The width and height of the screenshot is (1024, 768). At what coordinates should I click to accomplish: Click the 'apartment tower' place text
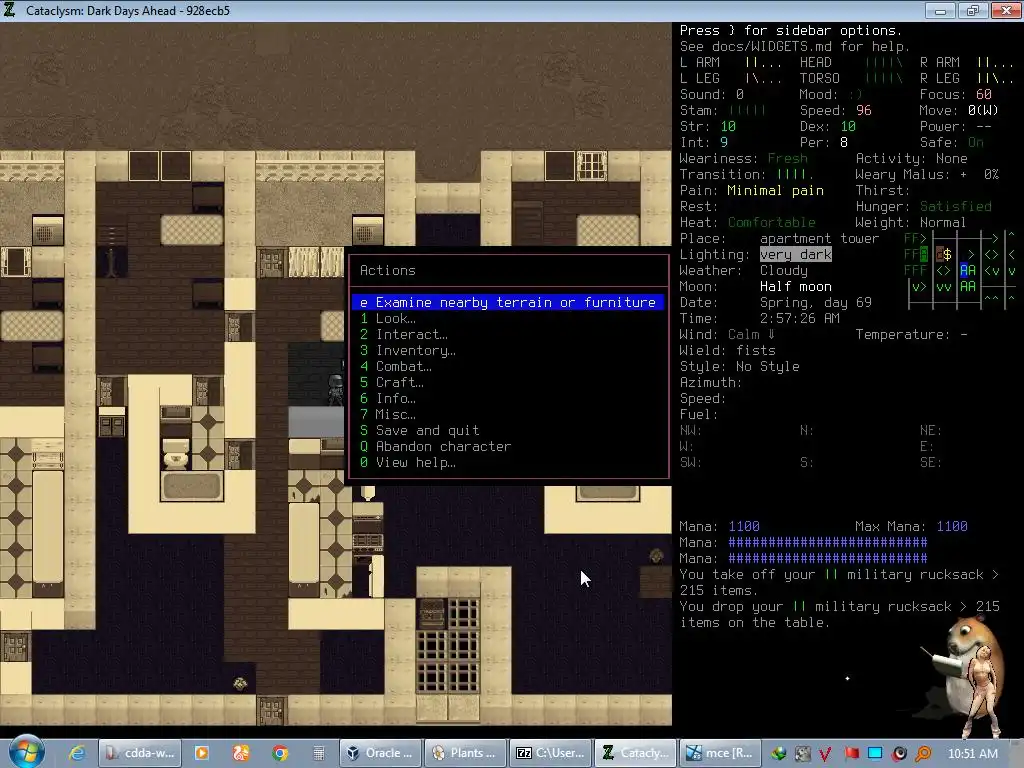click(x=819, y=238)
